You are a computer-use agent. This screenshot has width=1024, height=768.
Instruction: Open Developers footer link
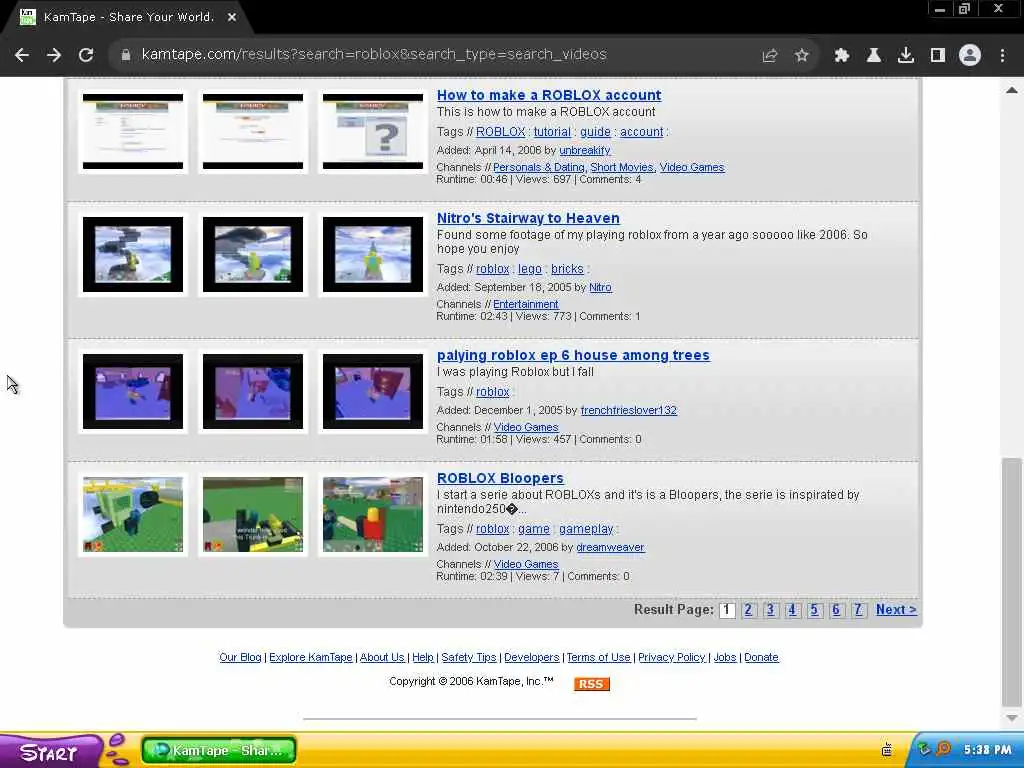click(532, 658)
